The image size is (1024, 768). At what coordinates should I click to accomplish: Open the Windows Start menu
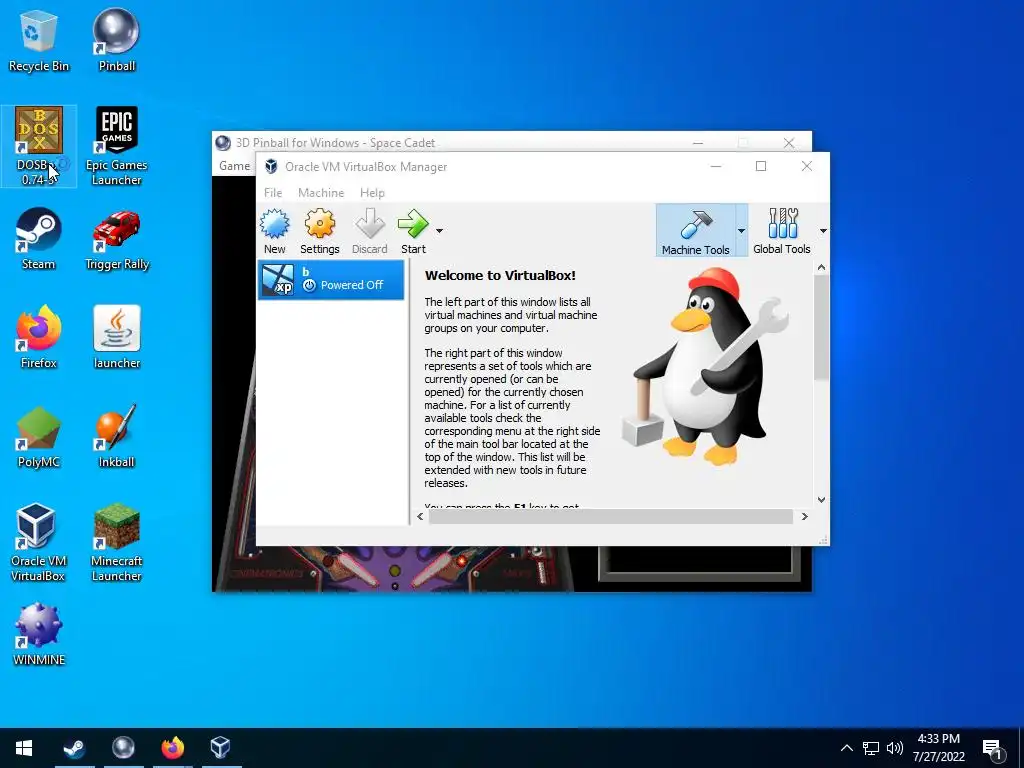point(24,748)
